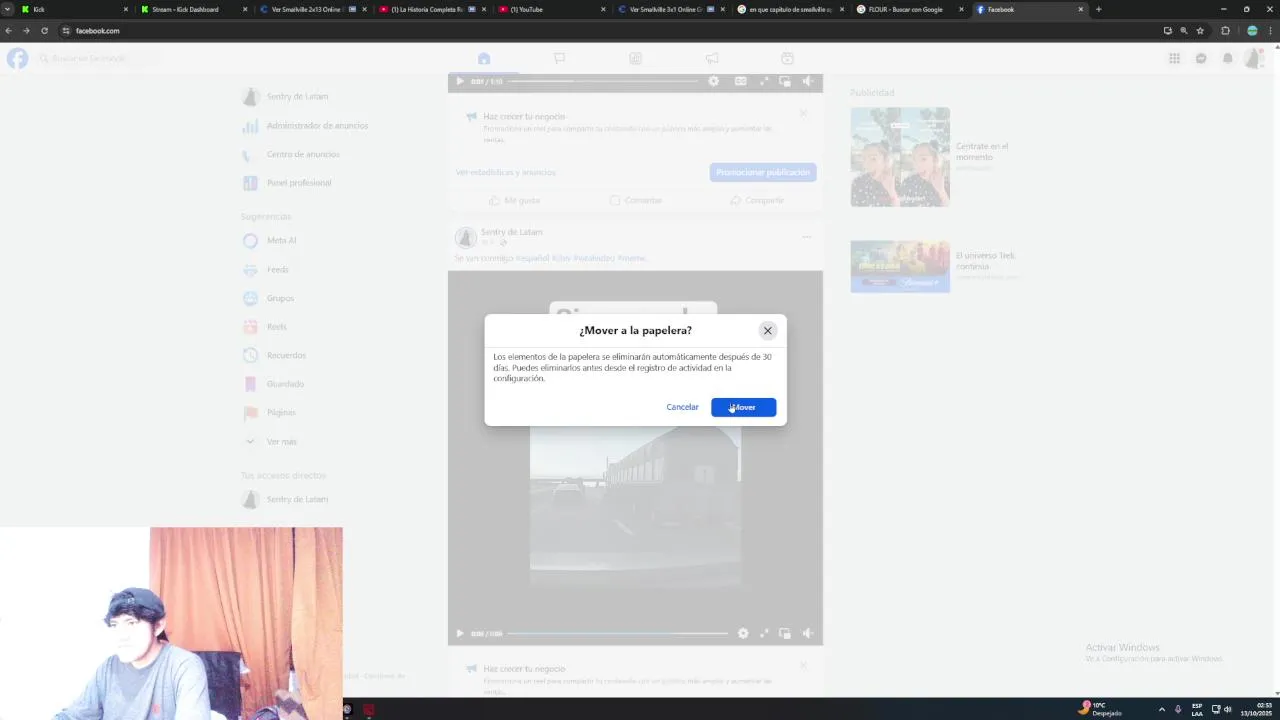Click the Promocionar publicación button
The width and height of the screenshot is (1280, 720).
pyautogui.click(x=763, y=172)
